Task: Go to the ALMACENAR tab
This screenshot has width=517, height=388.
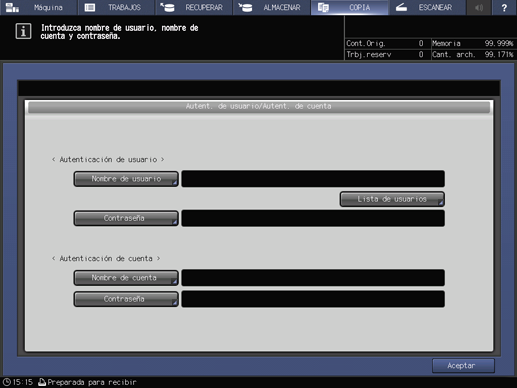Action: point(271,7)
